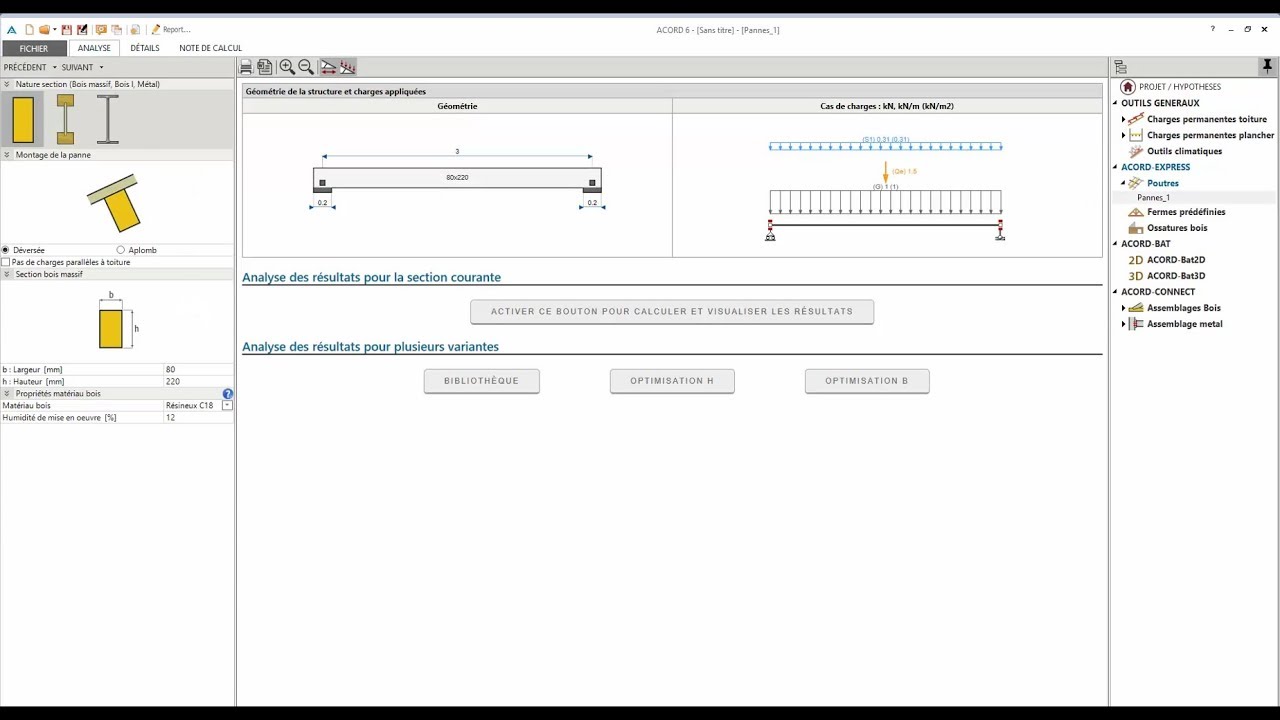Toggle Pas de charges parallèles à toiture

tap(6, 262)
